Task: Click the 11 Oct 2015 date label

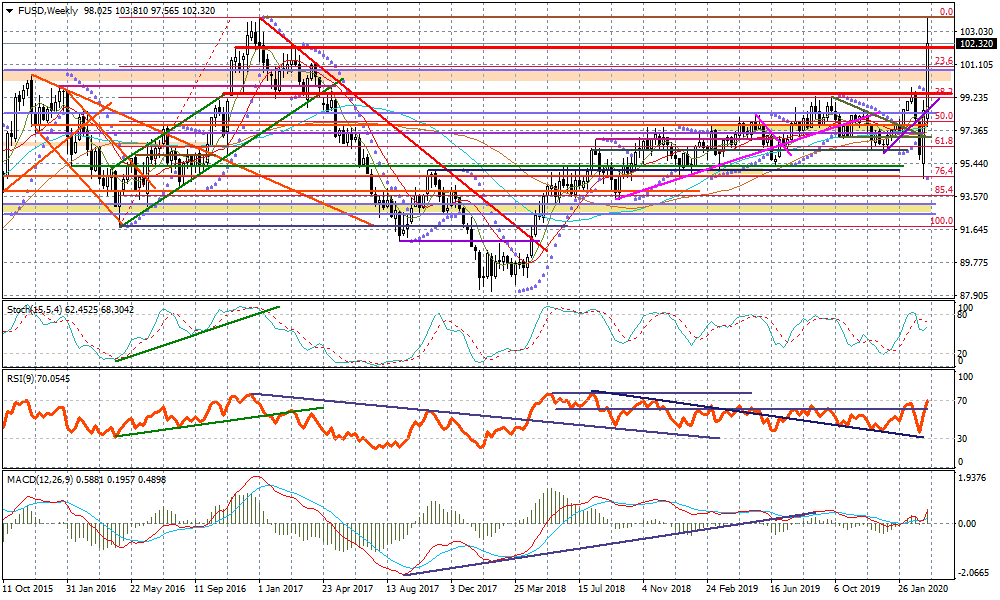Action: [27, 589]
